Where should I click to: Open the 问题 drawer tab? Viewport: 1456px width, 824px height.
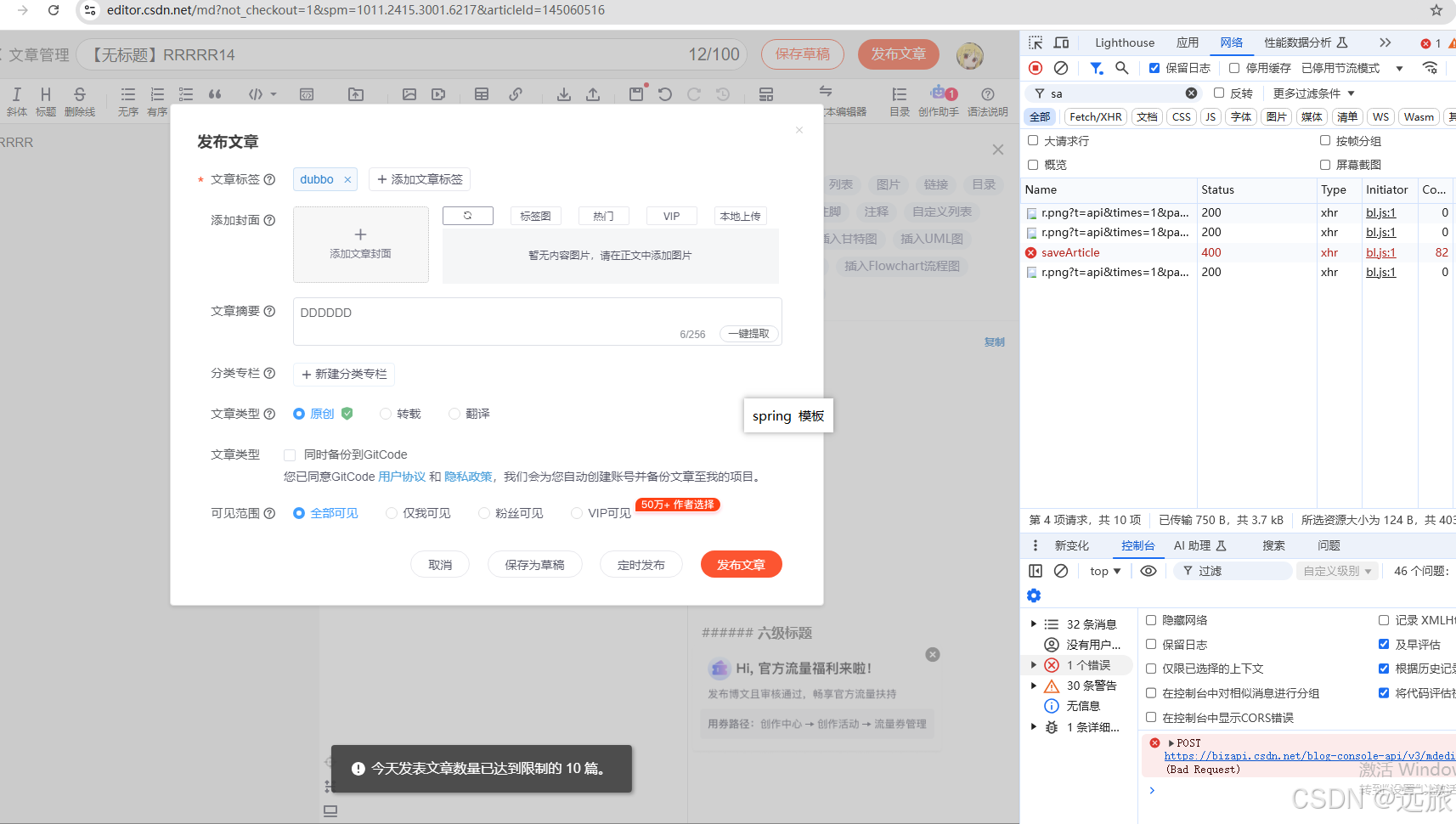point(1329,545)
